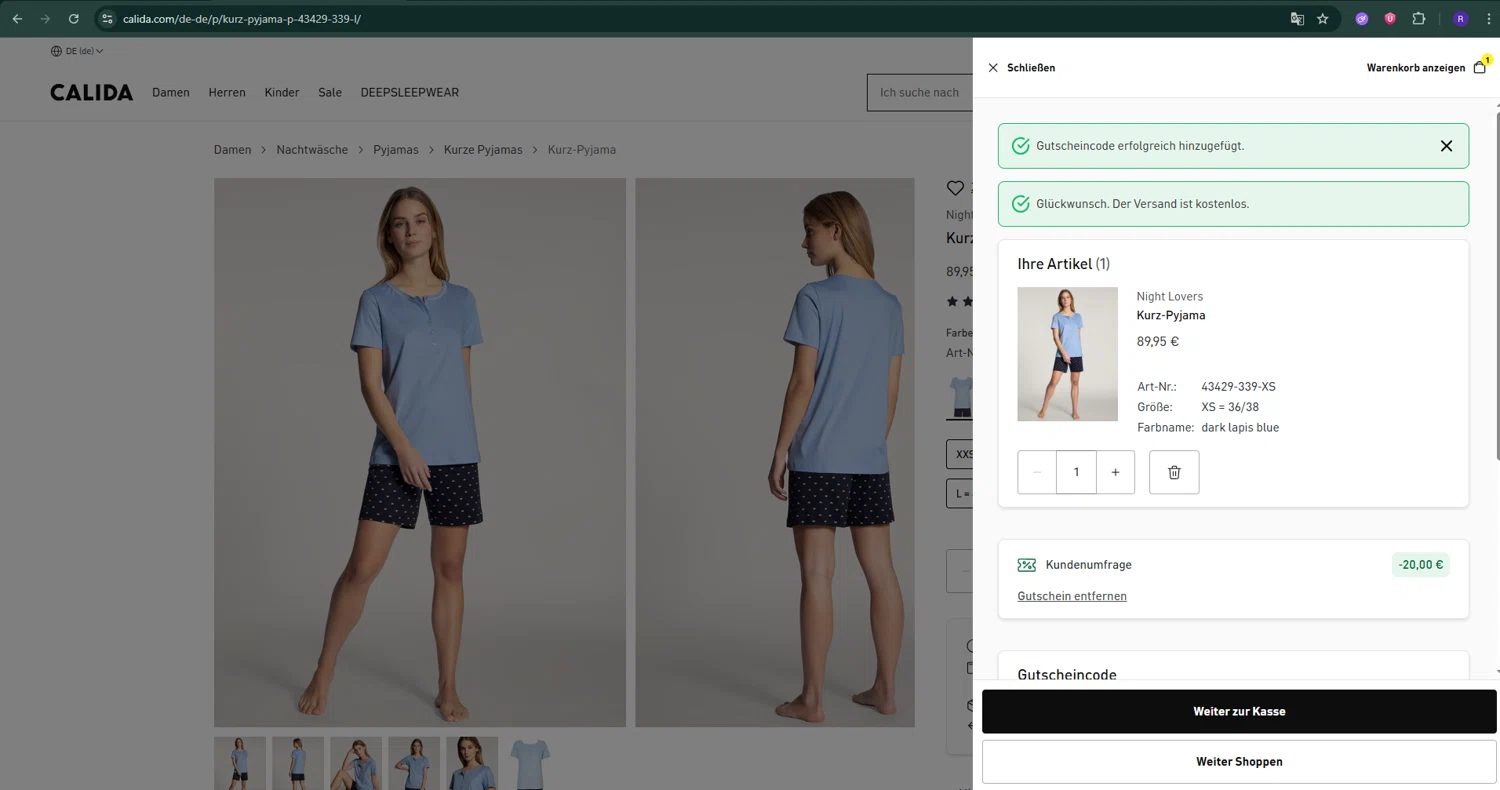Click the article number 43429-339-XS
The height and width of the screenshot is (790, 1500).
point(1238,387)
